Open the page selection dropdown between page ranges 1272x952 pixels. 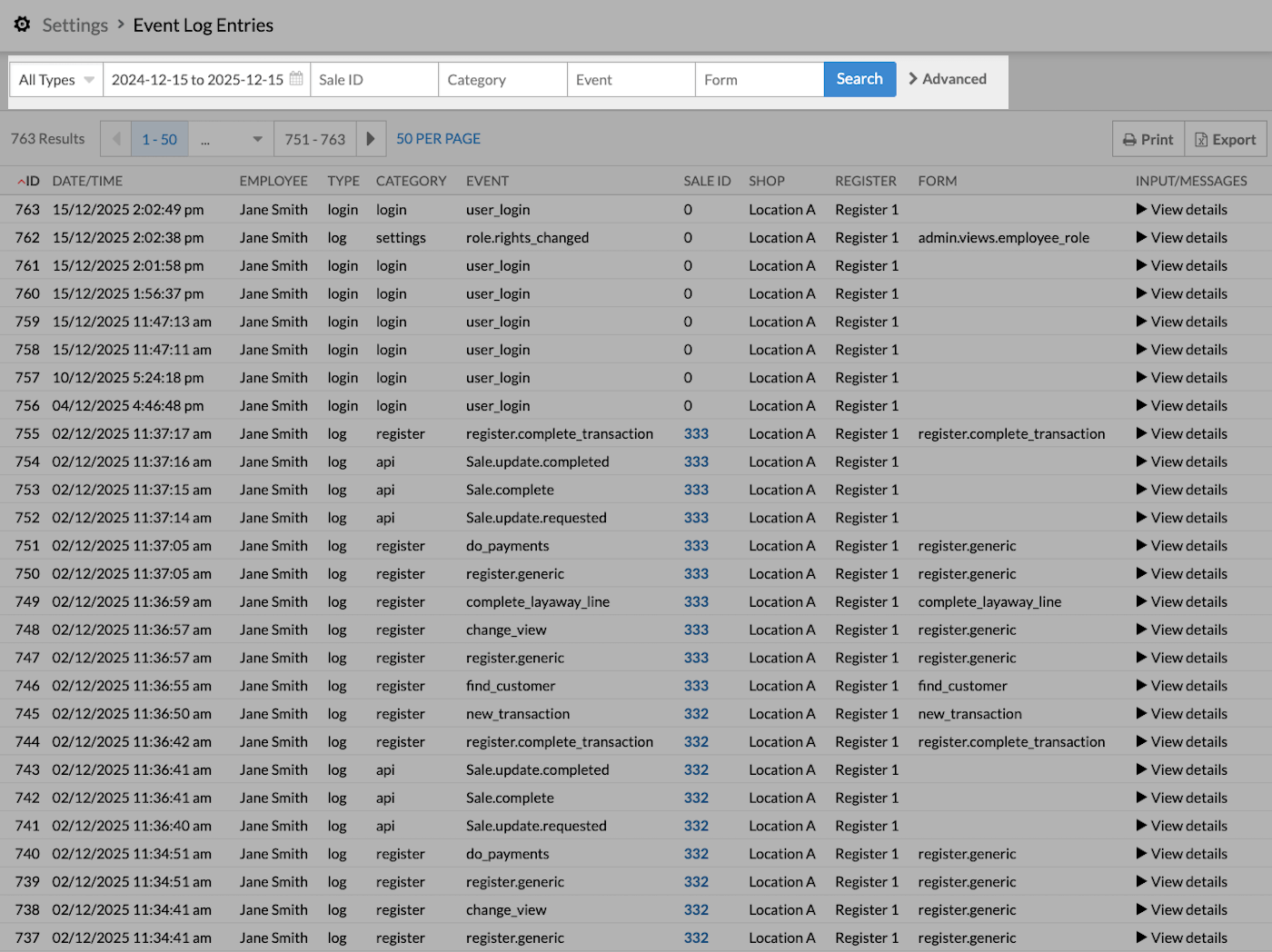tap(230, 138)
